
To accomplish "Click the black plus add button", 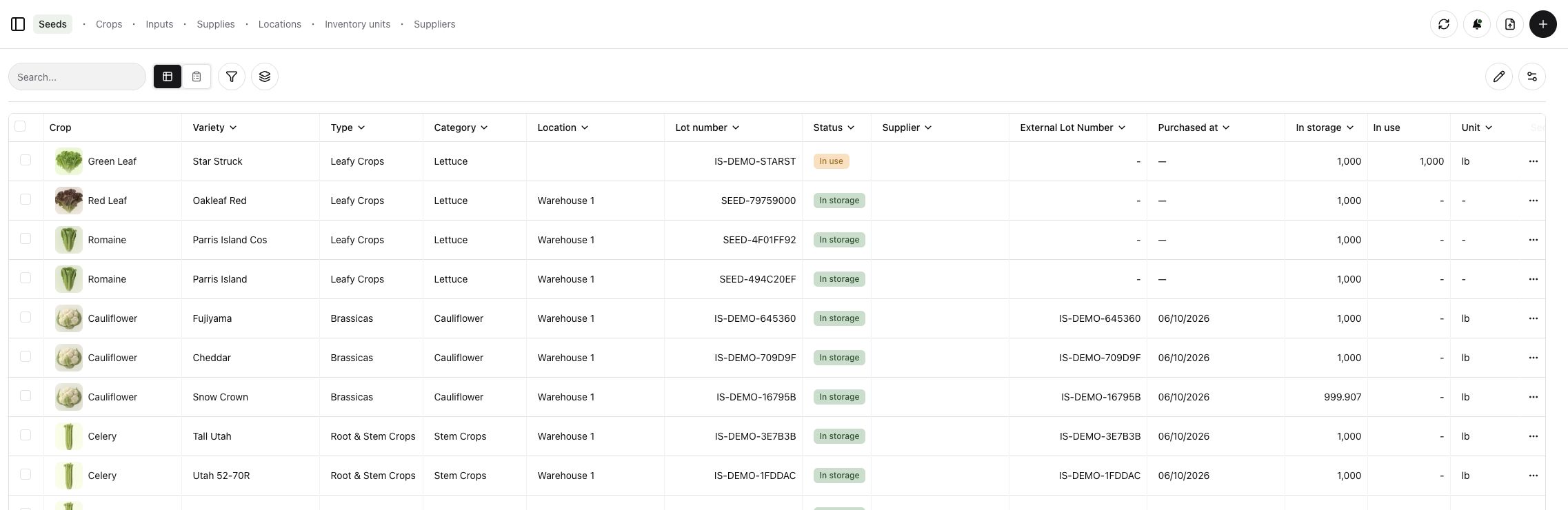I will [1543, 24].
